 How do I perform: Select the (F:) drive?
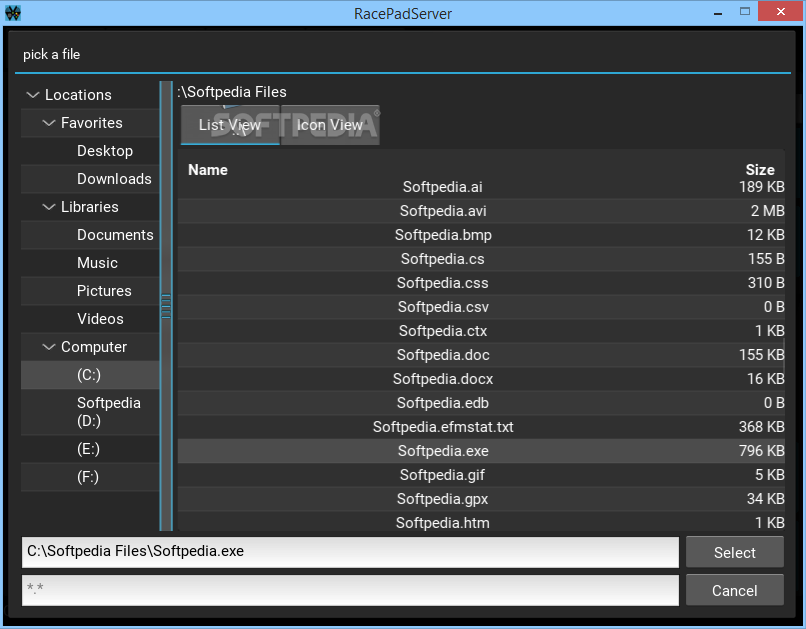coord(88,477)
